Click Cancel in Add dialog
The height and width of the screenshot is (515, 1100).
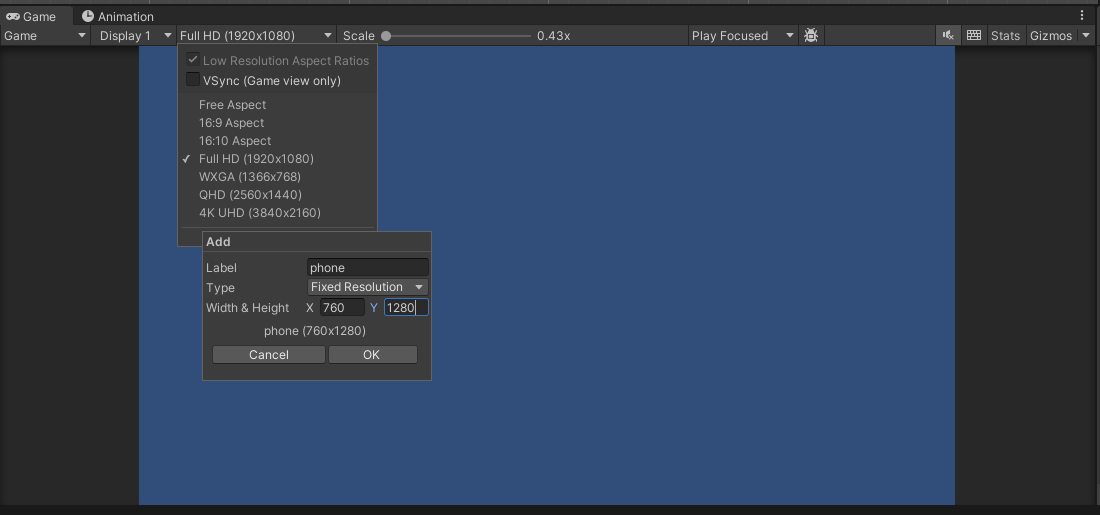(269, 354)
